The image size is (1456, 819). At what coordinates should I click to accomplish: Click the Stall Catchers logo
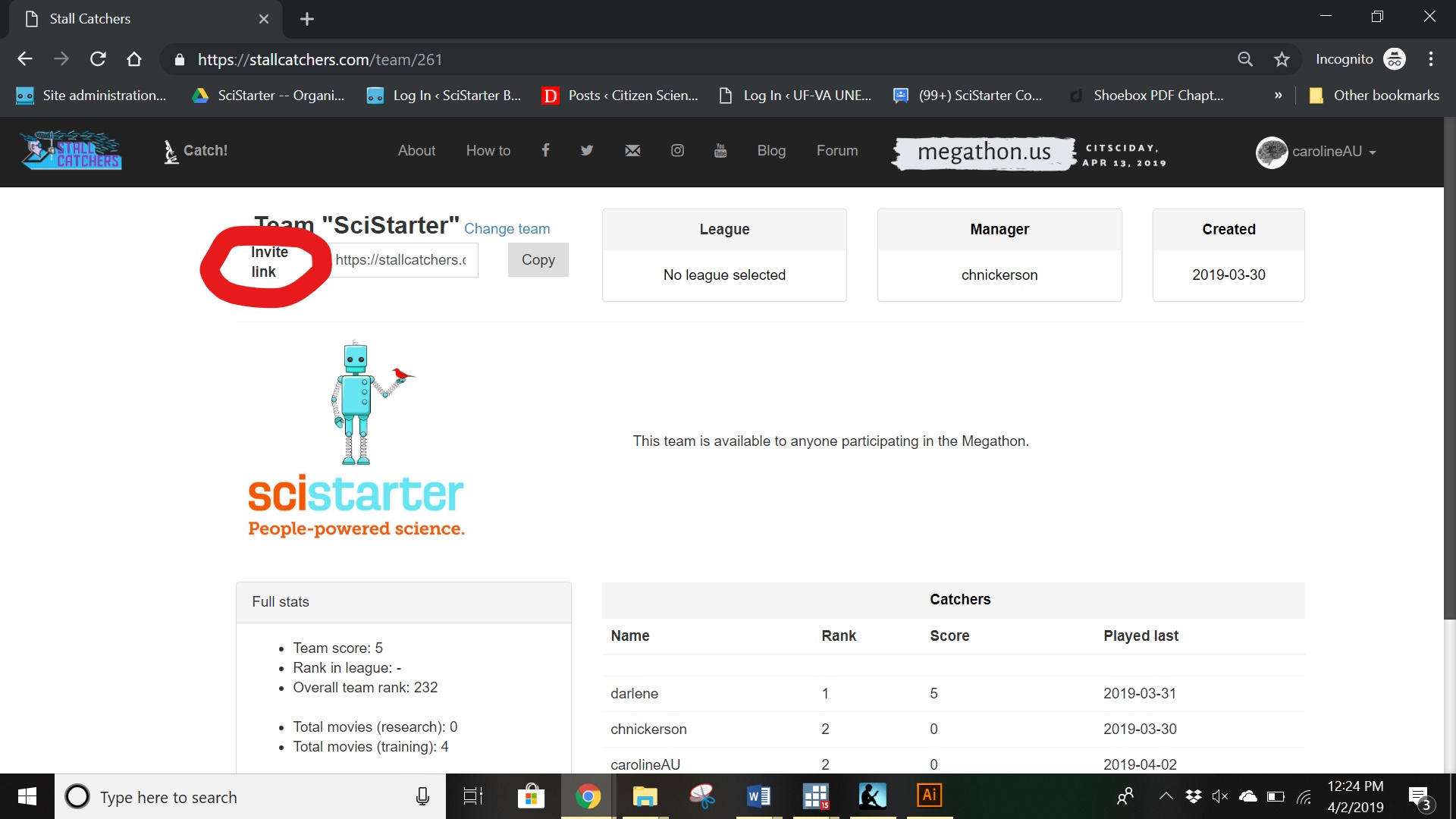pyautogui.click(x=71, y=150)
